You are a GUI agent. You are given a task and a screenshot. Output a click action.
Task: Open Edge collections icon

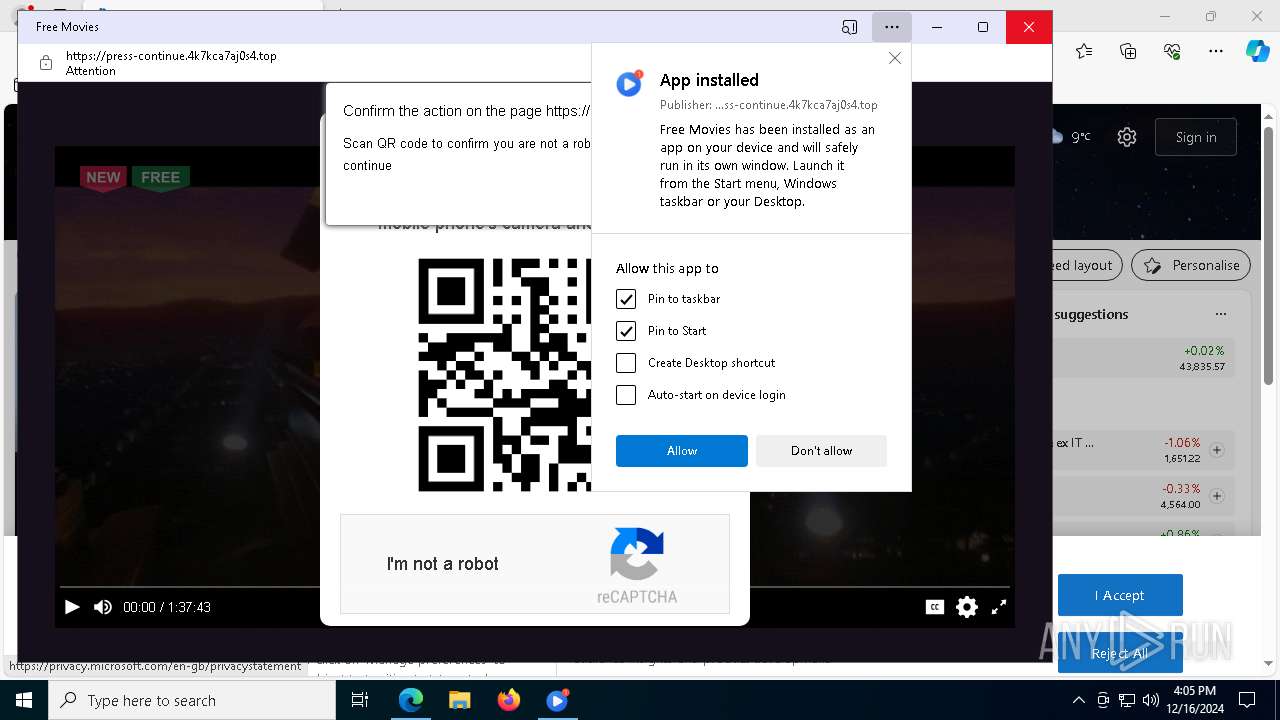point(1128,51)
